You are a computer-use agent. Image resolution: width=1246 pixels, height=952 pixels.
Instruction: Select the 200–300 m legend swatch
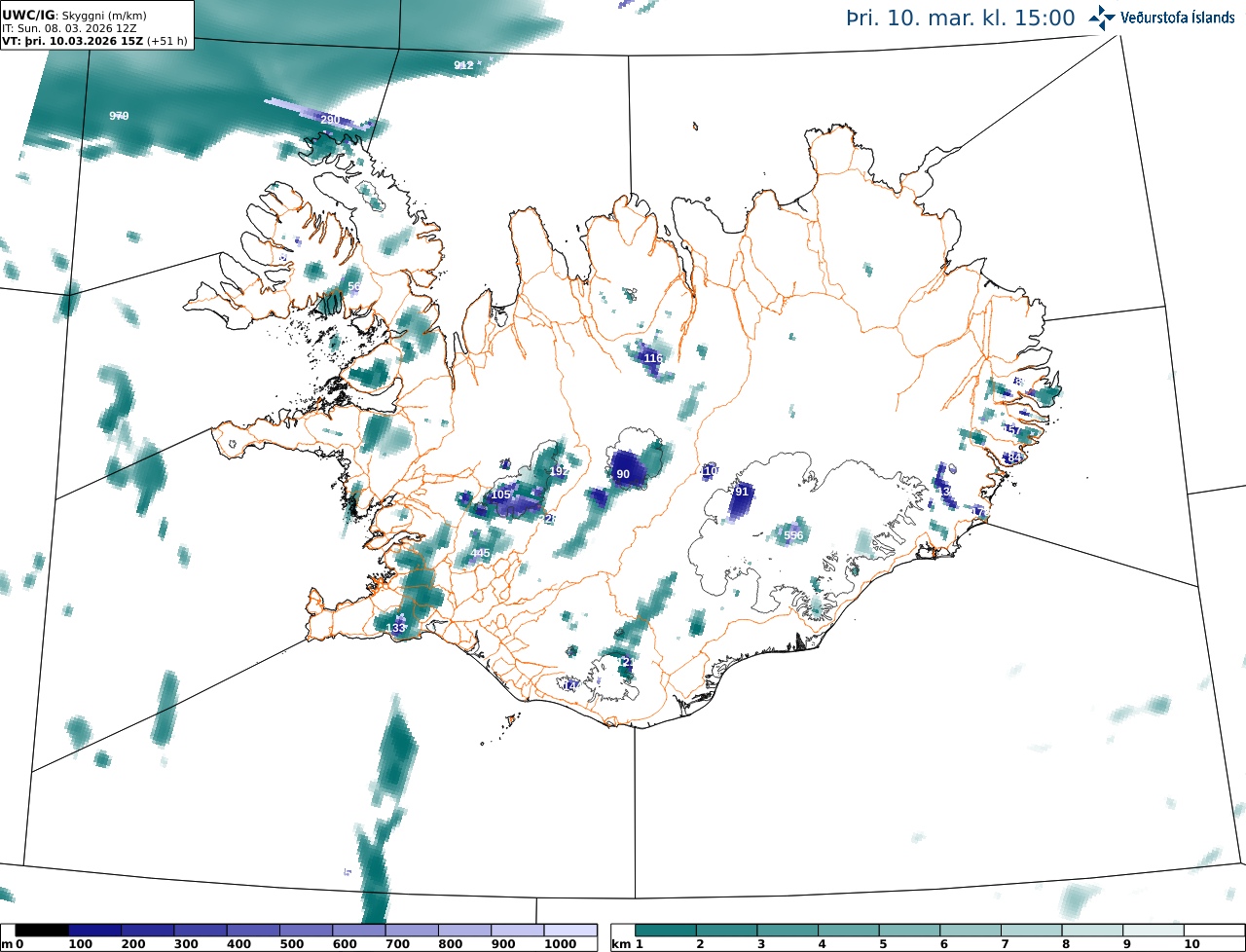pos(148,931)
